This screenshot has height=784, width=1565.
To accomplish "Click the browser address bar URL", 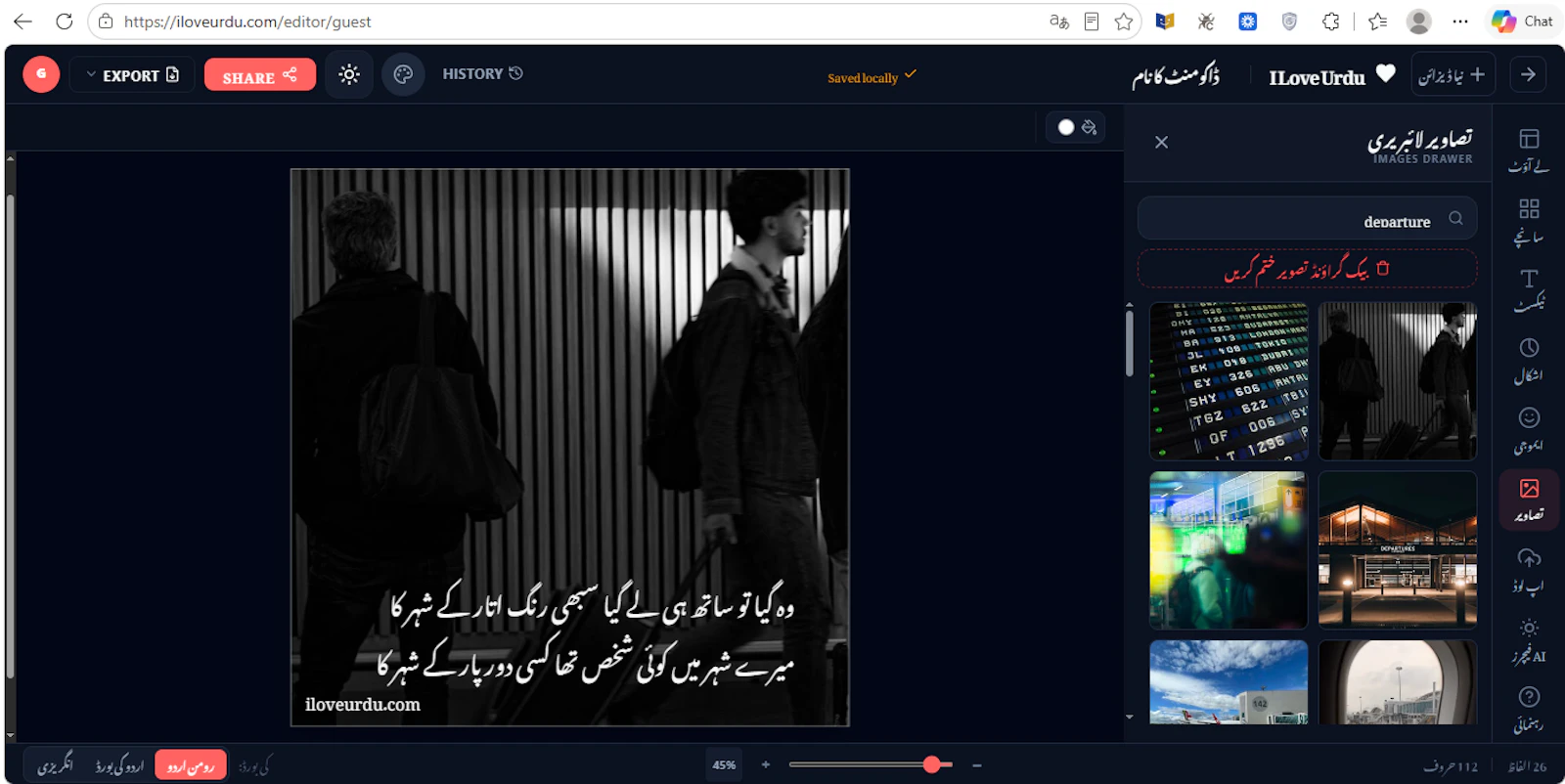I will click(x=246, y=22).
